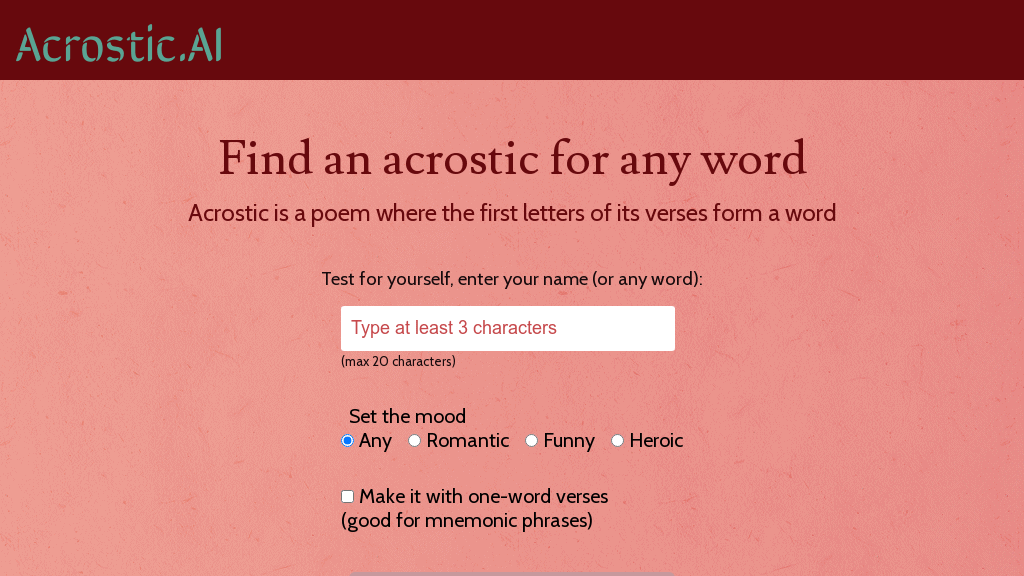Click the Romantic label text

tap(467, 440)
